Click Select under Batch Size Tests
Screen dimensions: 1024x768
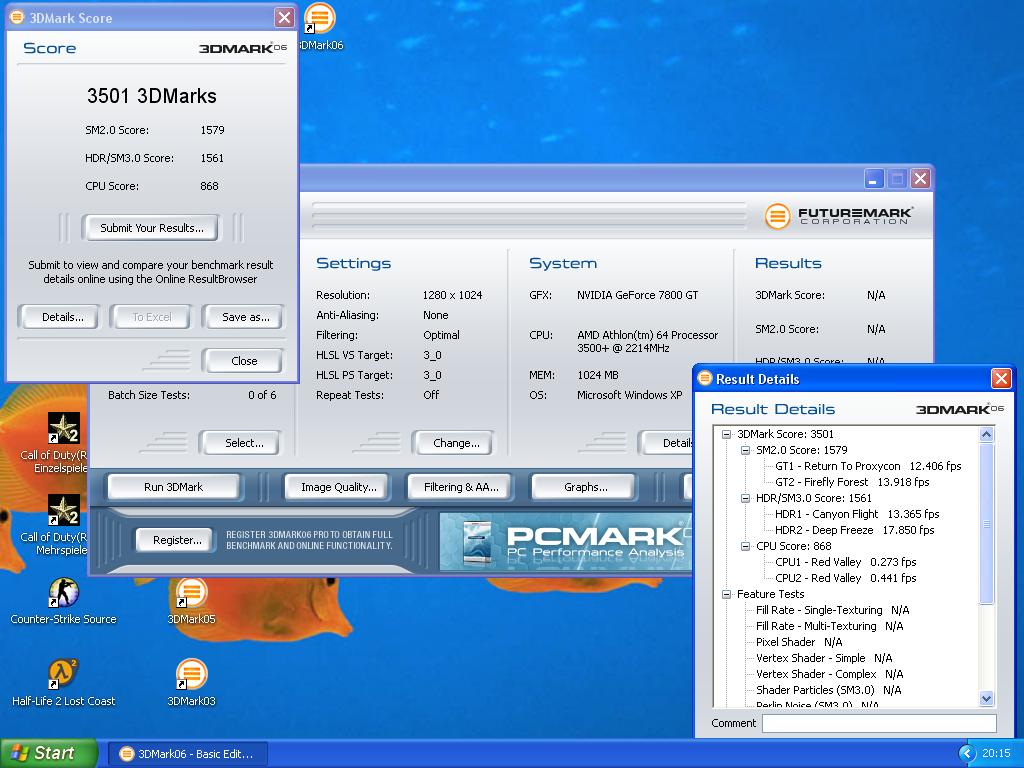pos(240,443)
